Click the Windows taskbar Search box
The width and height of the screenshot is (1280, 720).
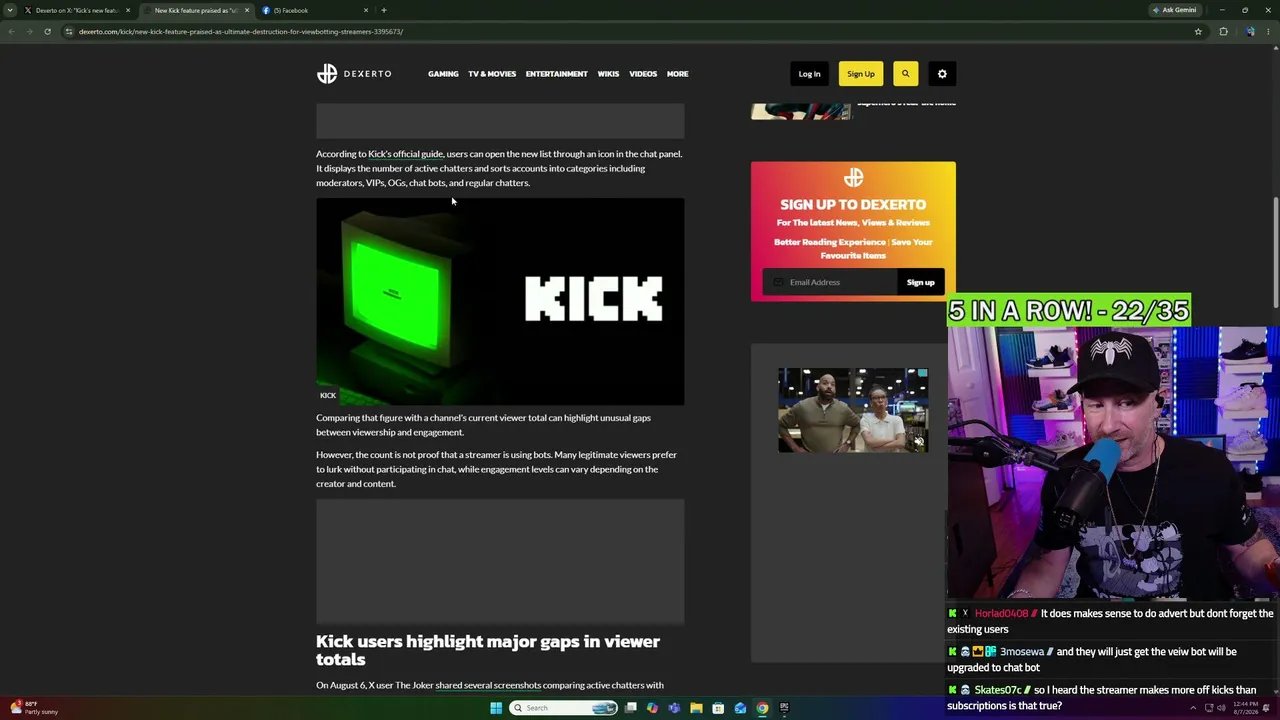[x=563, y=708]
